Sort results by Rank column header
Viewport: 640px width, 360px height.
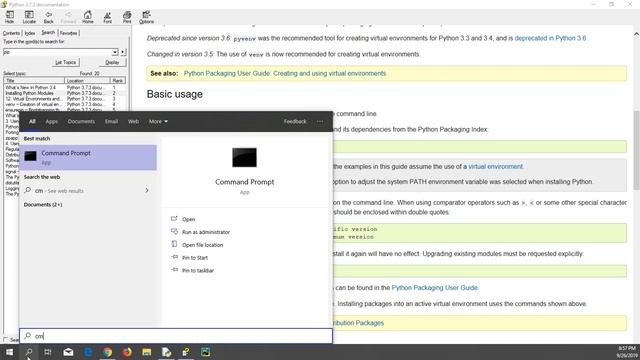pos(118,81)
